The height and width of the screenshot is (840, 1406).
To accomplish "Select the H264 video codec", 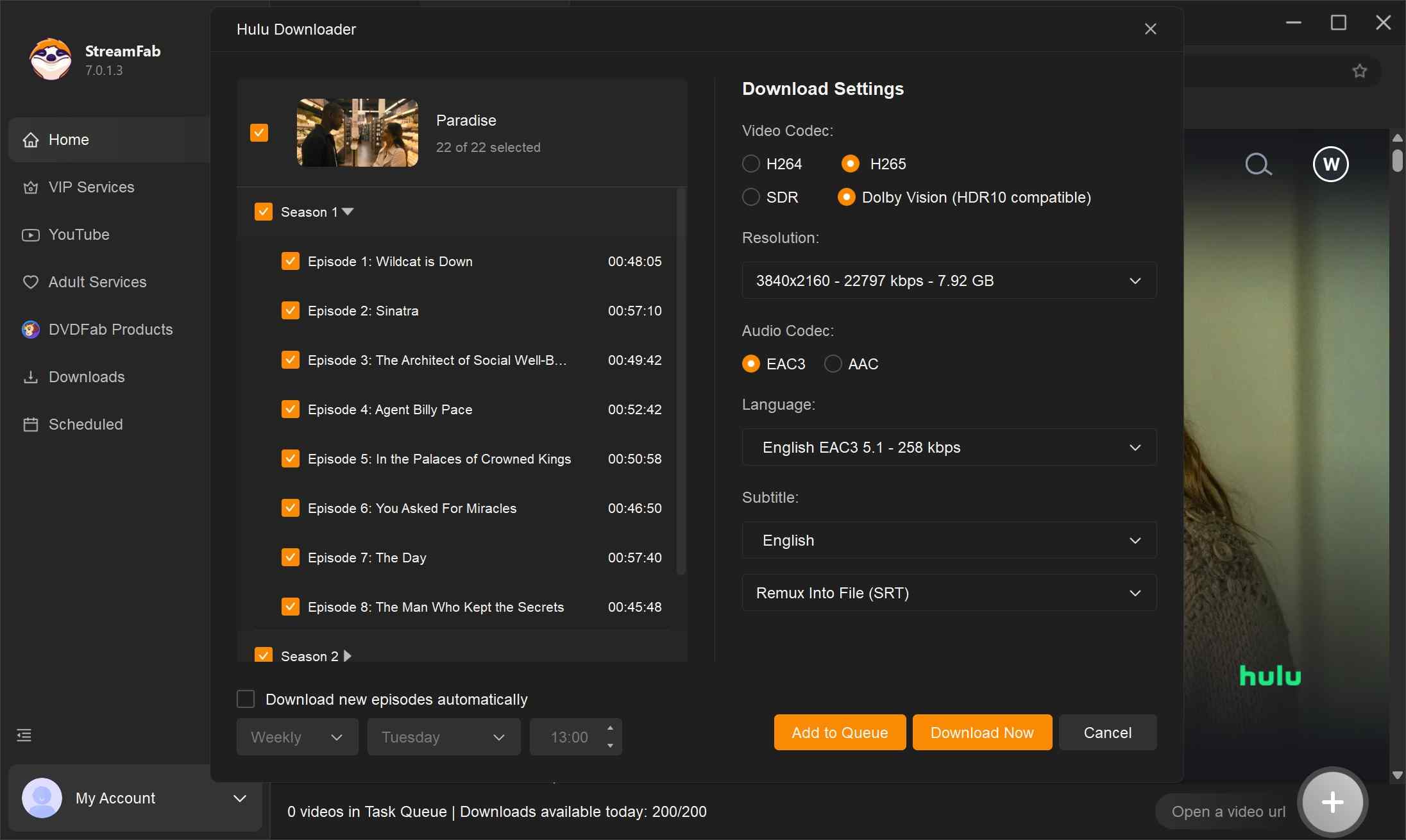I will click(x=750, y=164).
